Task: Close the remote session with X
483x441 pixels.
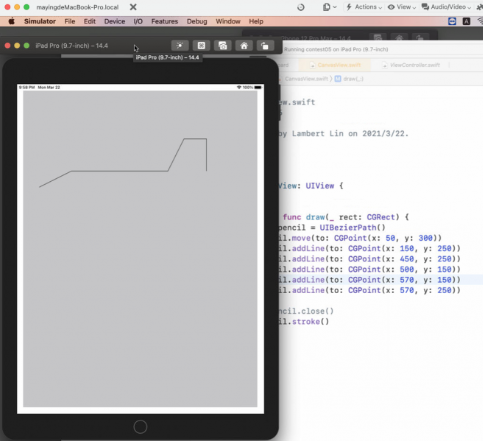Action: click(x=133, y=7)
